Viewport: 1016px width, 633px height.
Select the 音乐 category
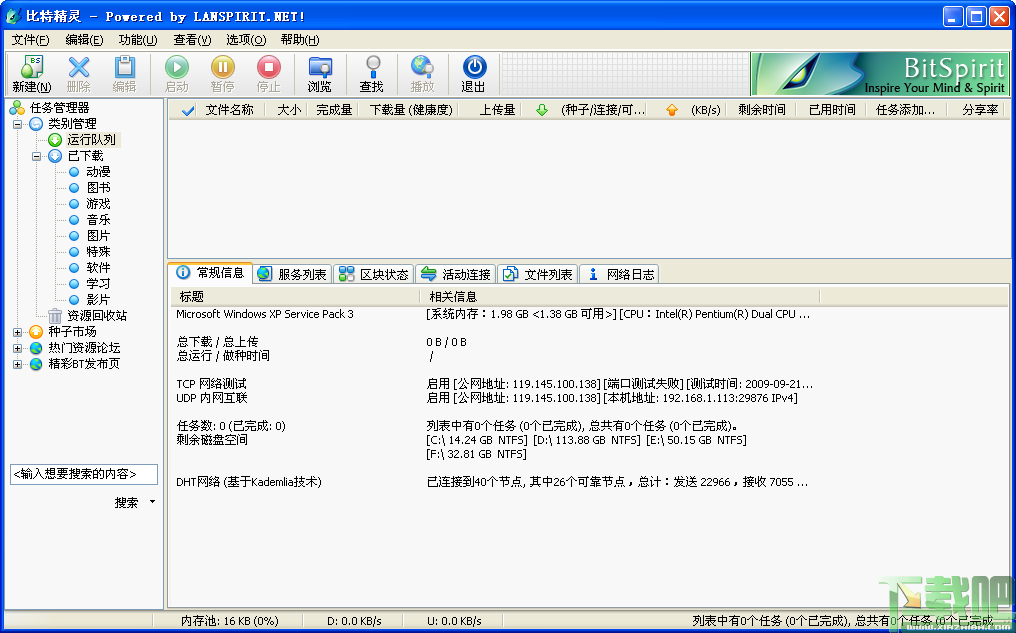(98, 220)
